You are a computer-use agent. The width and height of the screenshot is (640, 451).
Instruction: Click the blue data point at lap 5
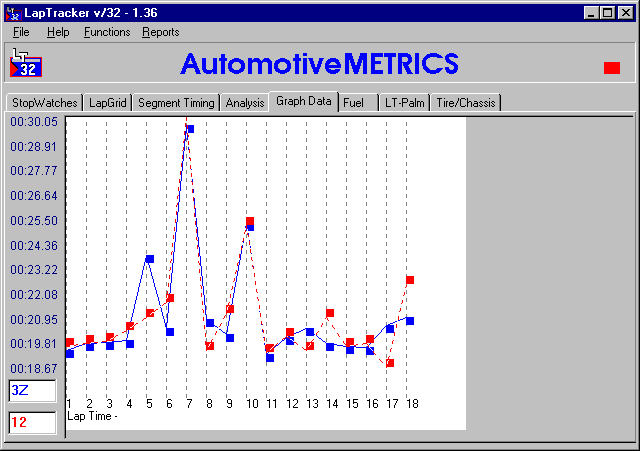[150, 259]
